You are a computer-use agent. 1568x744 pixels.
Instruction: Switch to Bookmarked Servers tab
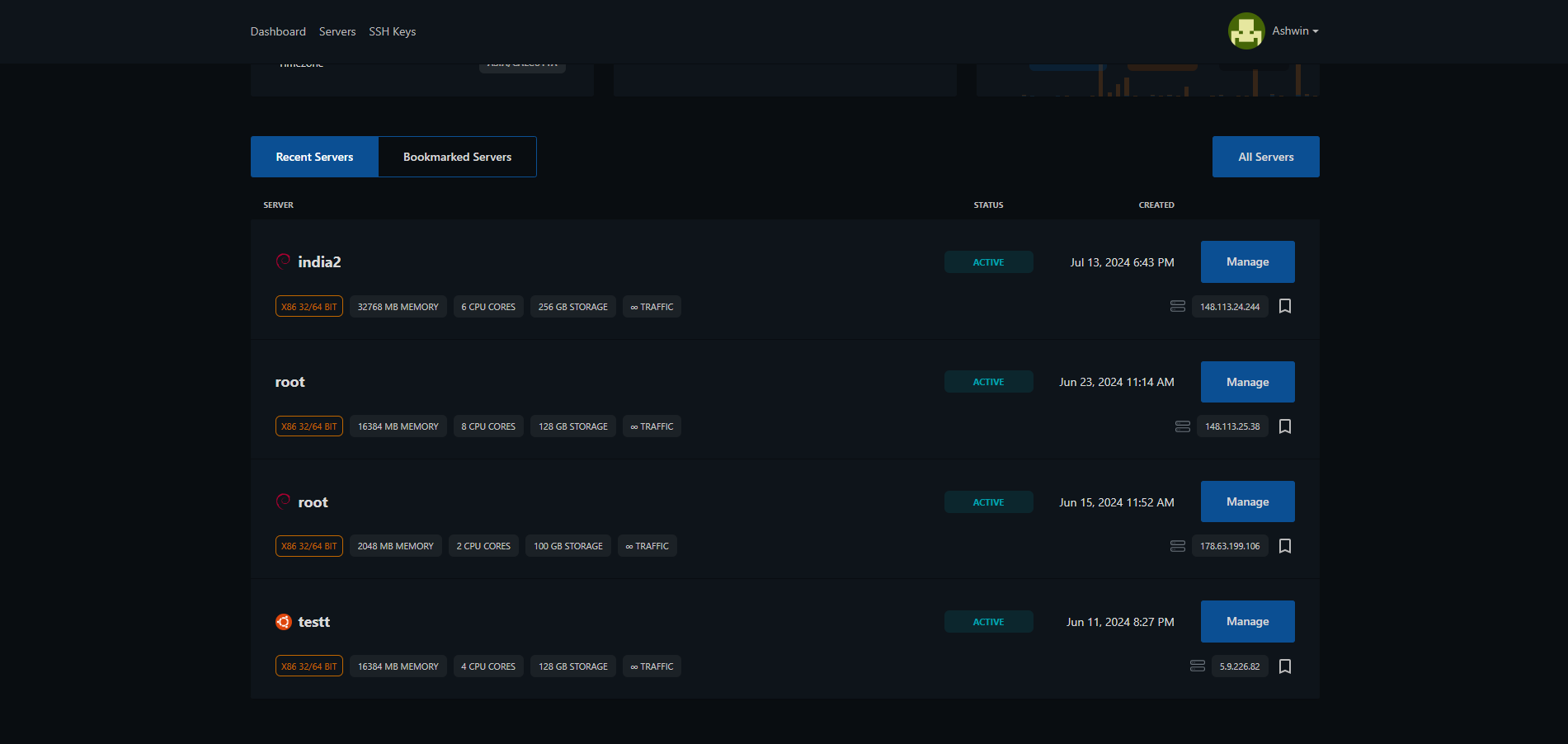[457, 157]
